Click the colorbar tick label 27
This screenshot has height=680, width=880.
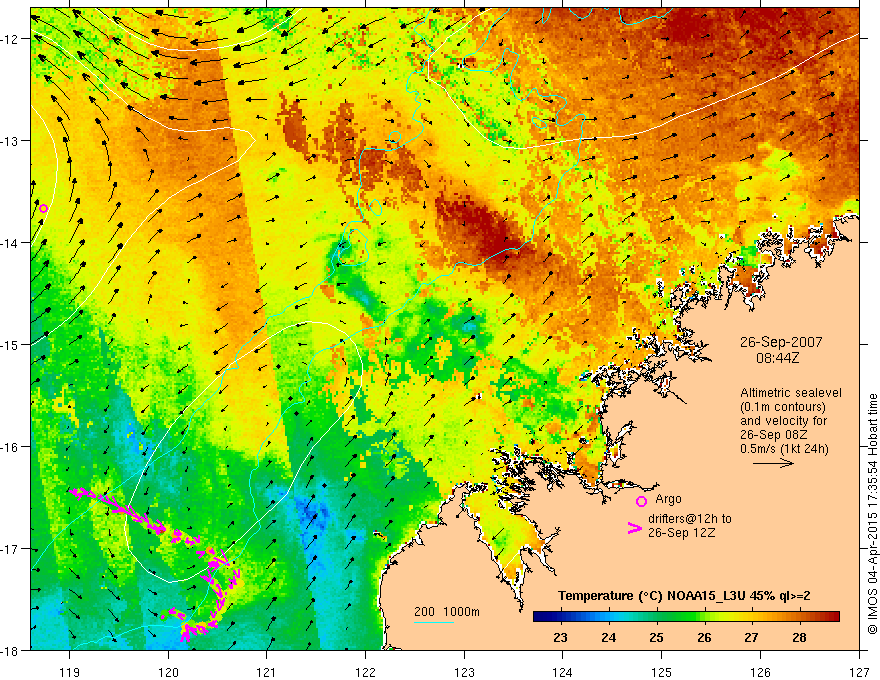pyautogui.click(x=751, y=637)
